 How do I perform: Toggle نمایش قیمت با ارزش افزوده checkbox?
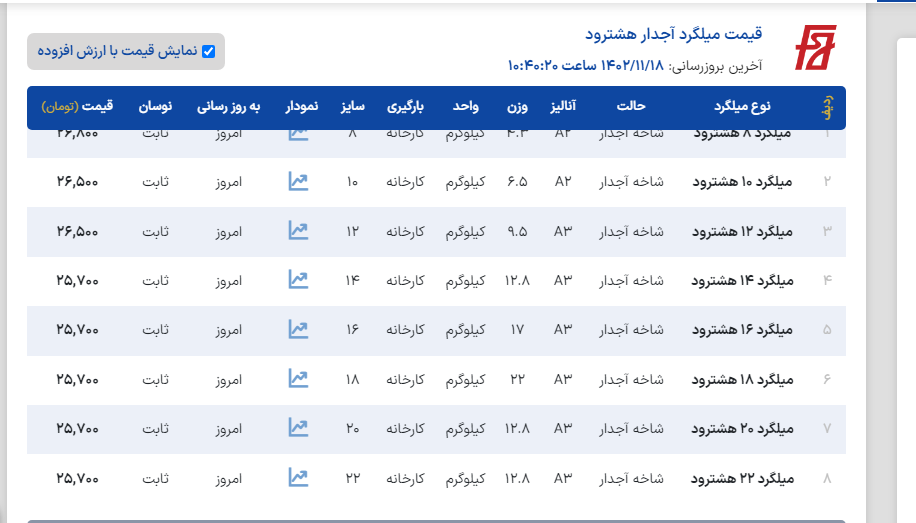coord(209,51)
